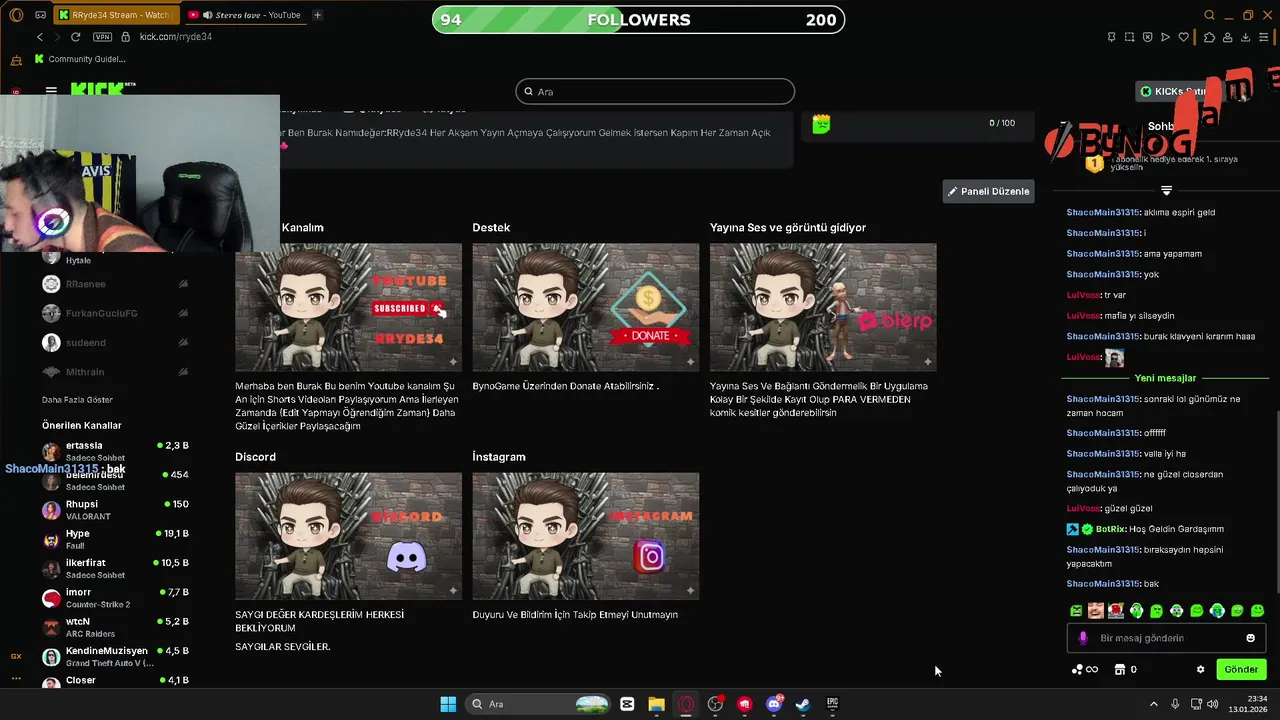Open RRaenee followed channel
1280x720 pixels.
115,284
